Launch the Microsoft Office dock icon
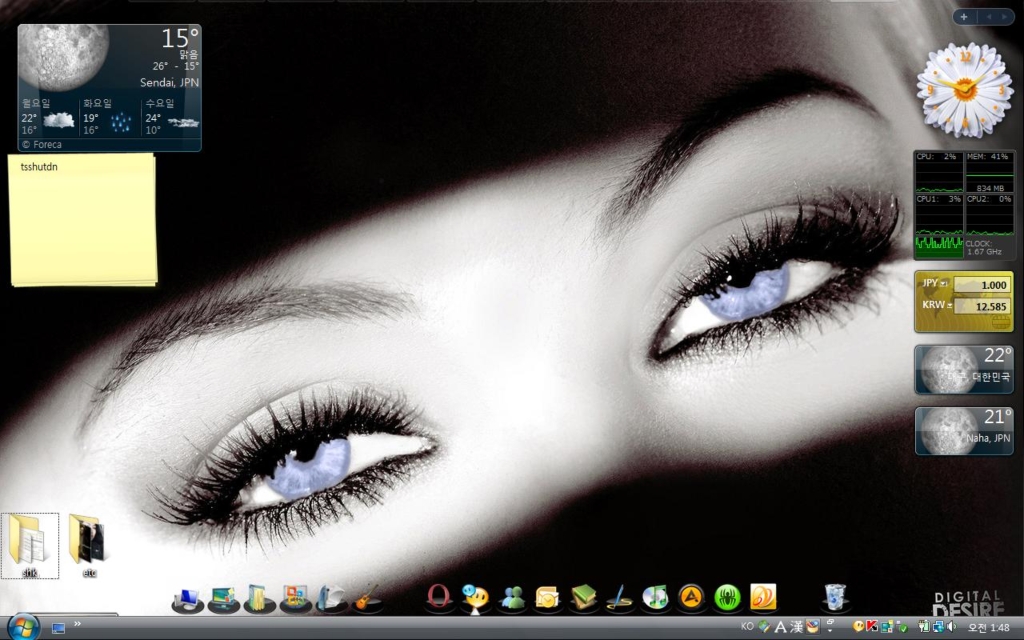 (x=295, y=599)
